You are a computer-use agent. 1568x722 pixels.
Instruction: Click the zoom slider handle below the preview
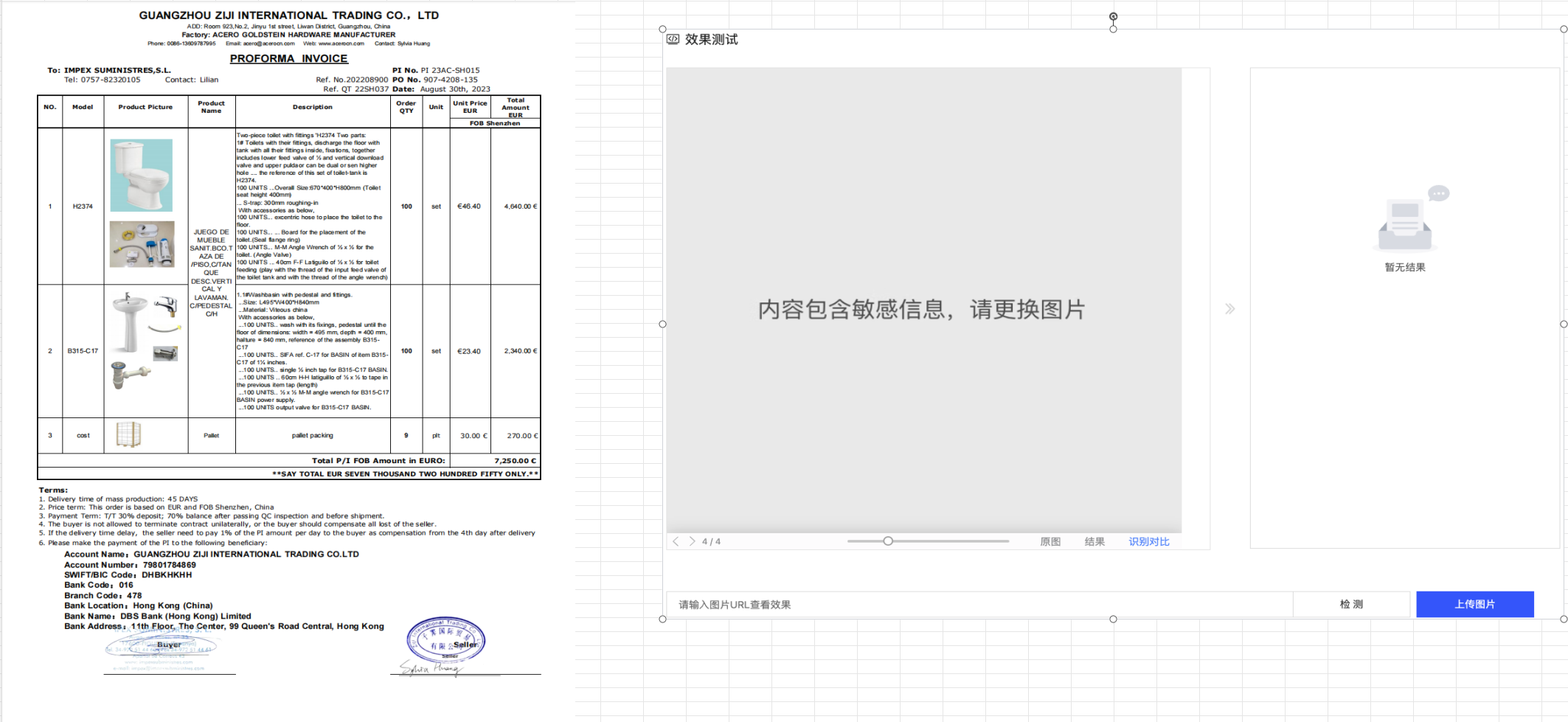[888, 541]
